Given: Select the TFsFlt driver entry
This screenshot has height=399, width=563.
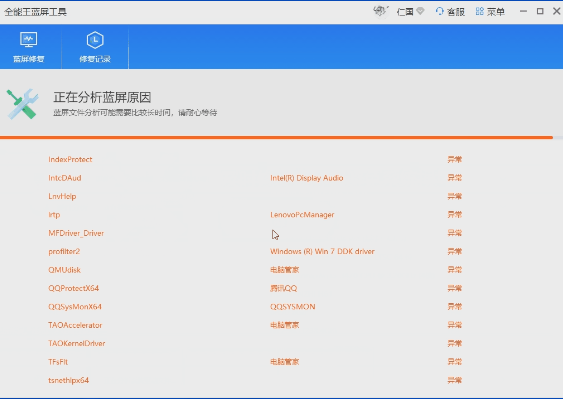Looking at the screenshot, I should 58,362.
